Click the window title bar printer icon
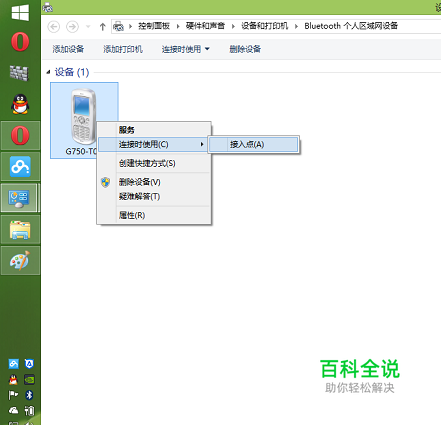Screen dimensions: 441x425 [x=48, y=7]
